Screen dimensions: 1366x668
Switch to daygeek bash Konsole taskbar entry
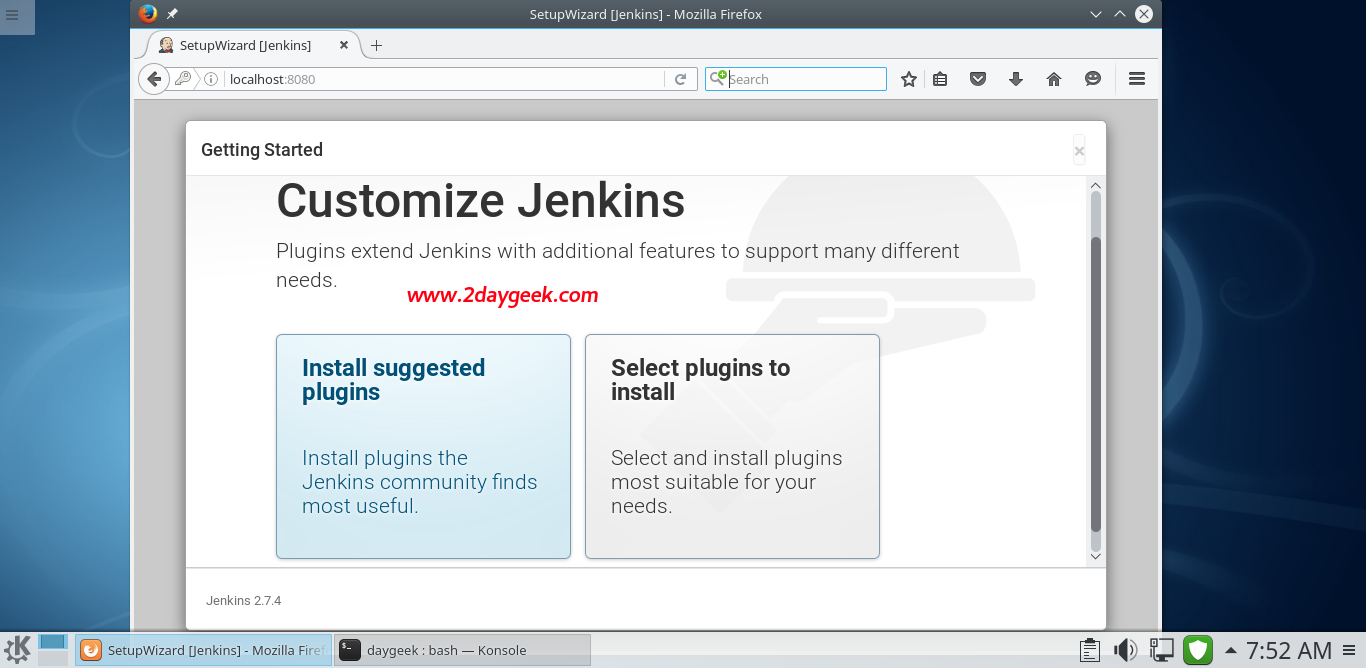pos(462,650)
